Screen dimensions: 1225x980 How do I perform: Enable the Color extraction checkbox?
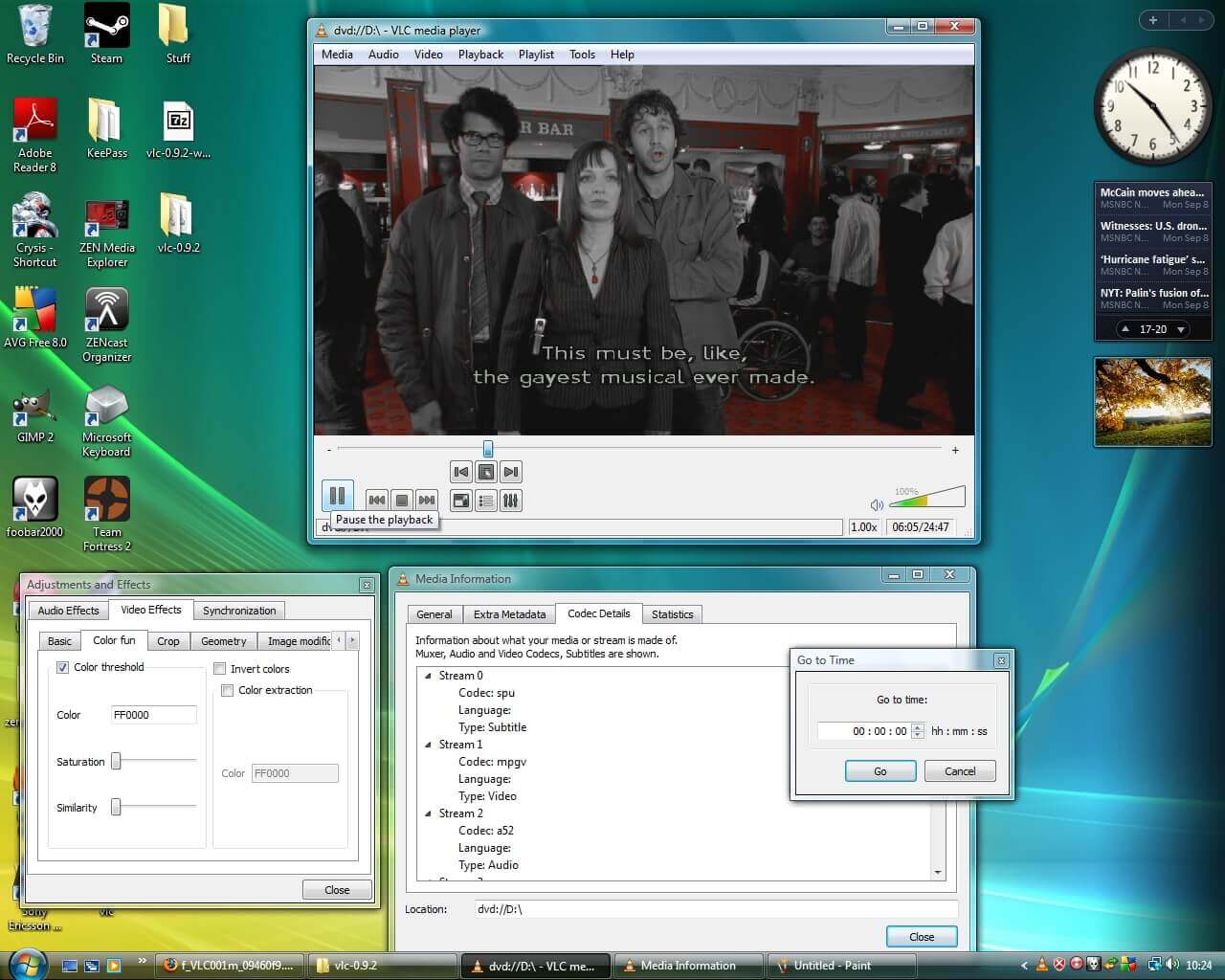(227, 690)
